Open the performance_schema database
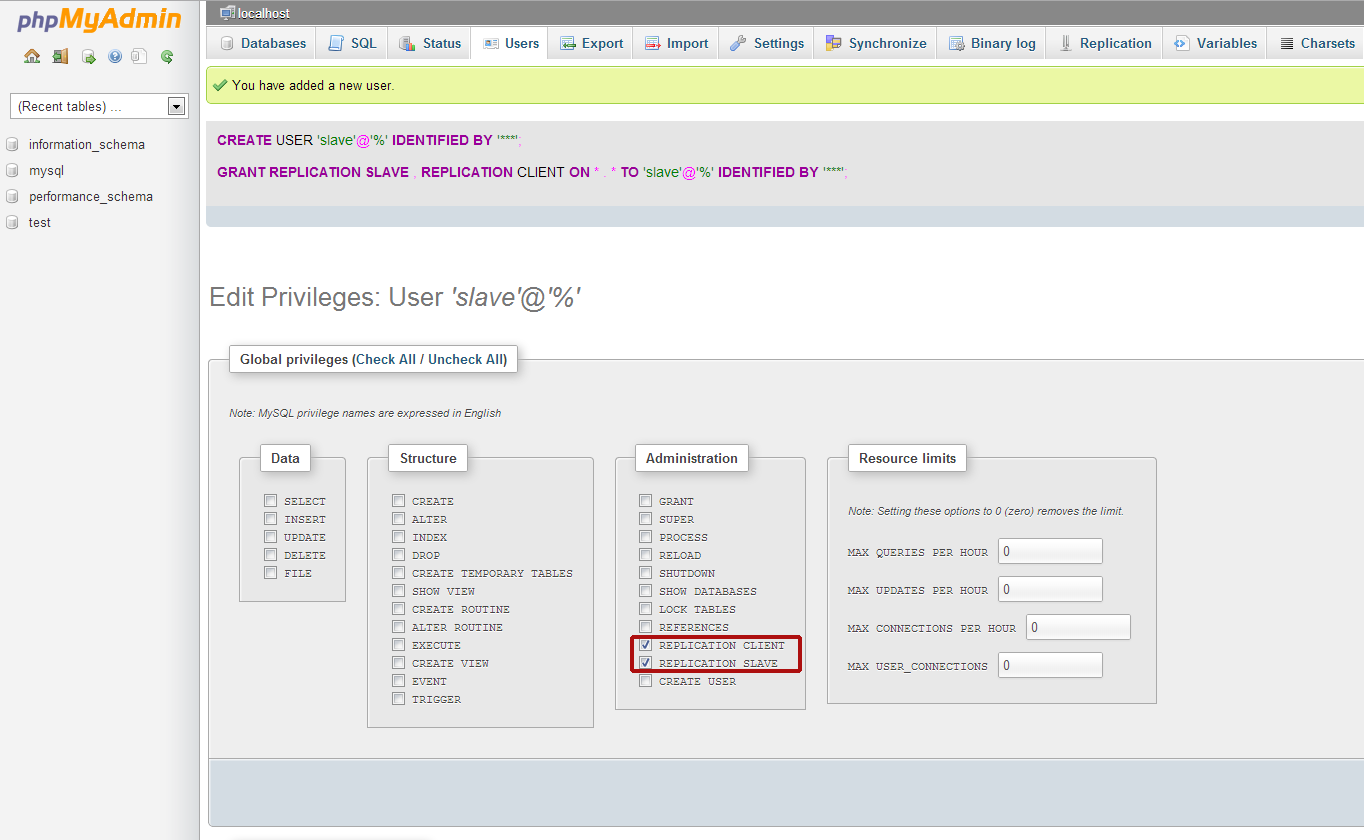Image resolution: width=1364 pixels, height=840 pixels. tap(90, 197)
